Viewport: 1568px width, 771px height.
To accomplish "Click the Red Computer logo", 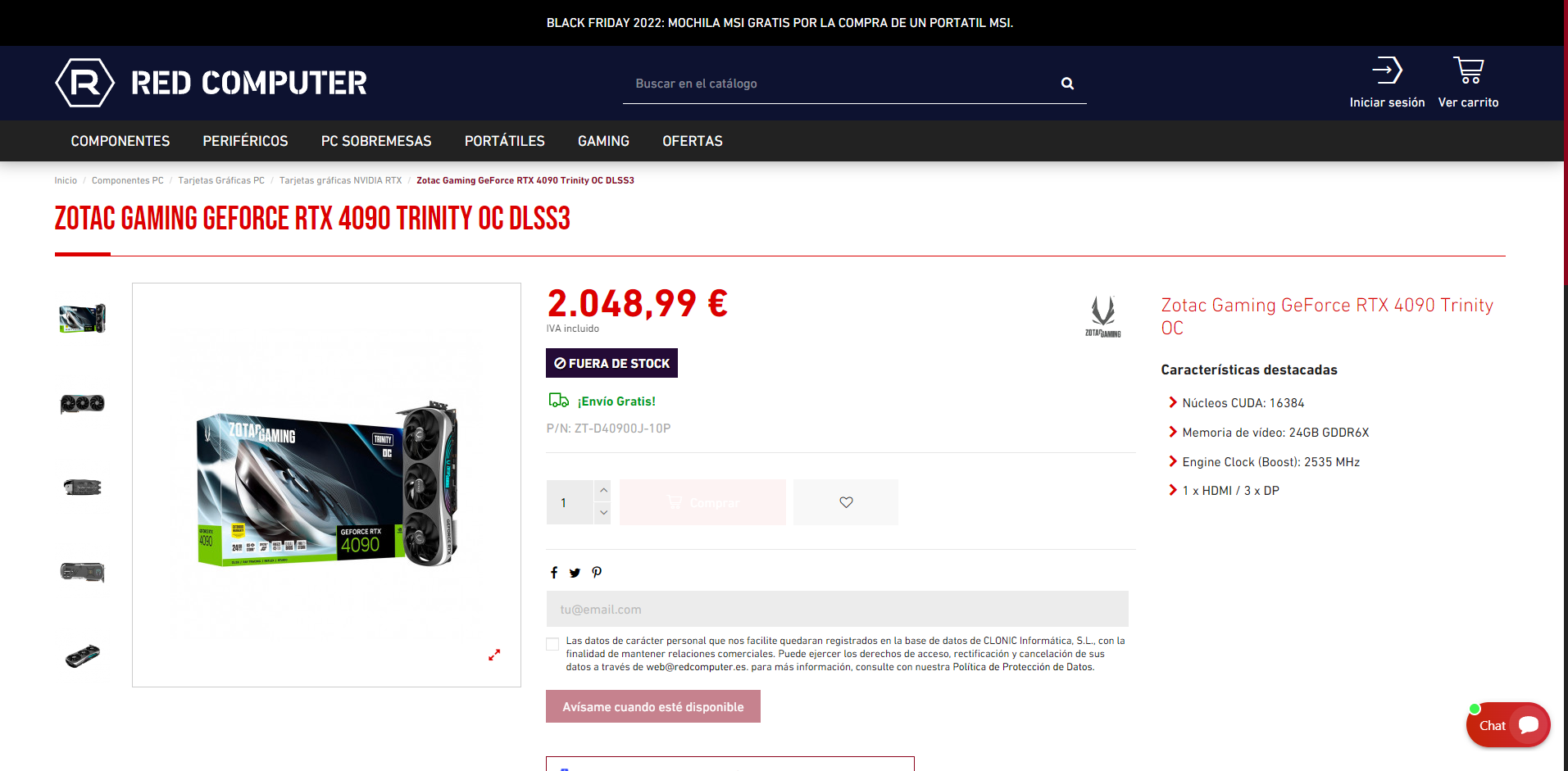I will pos(211,83).
